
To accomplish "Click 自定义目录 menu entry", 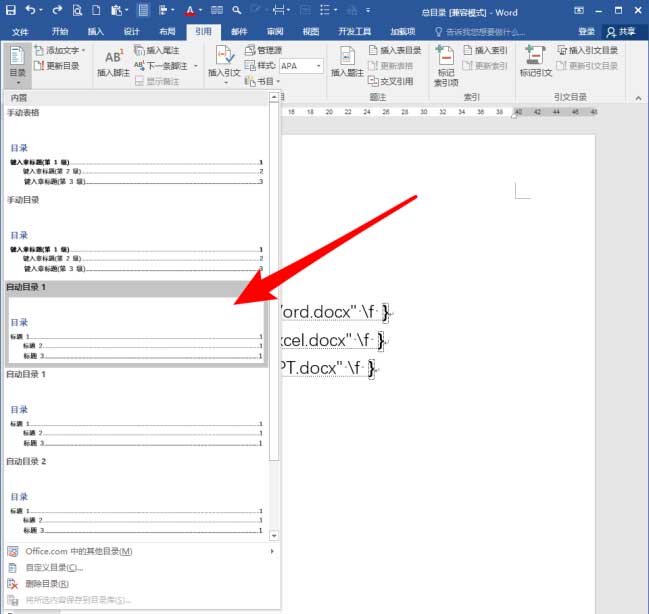I will pos(54,567).
